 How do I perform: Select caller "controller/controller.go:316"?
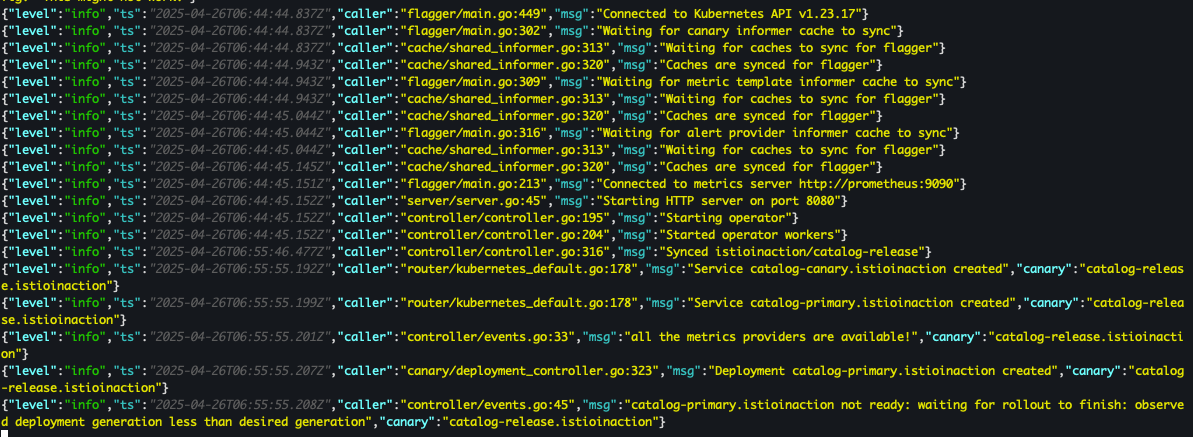pyautogui.click(x=504, y=252)
